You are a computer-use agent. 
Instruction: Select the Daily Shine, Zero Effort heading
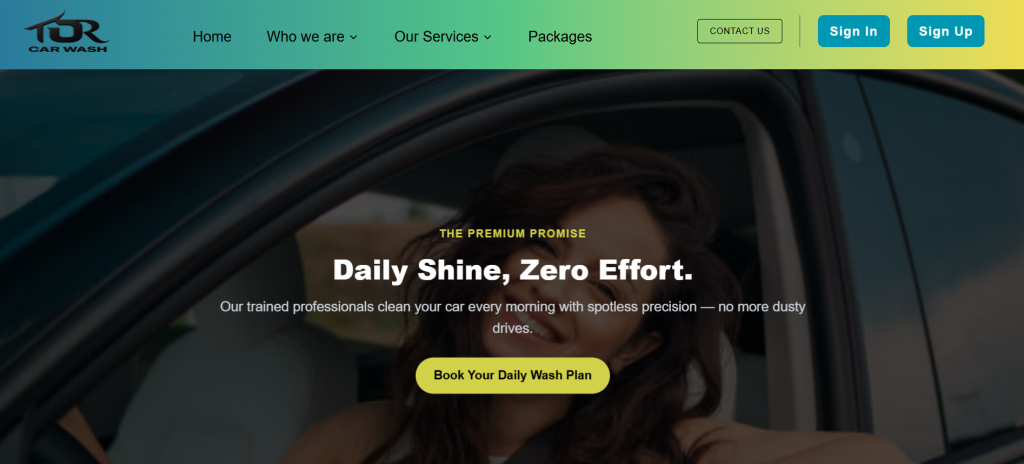click(x=513, y=270)
